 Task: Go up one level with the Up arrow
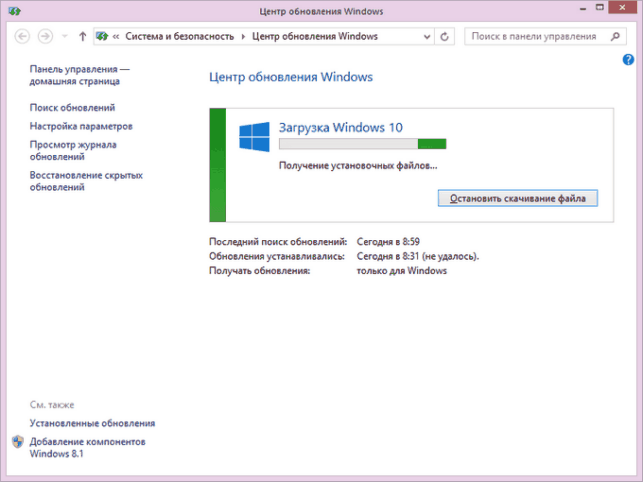click(82, 37)
